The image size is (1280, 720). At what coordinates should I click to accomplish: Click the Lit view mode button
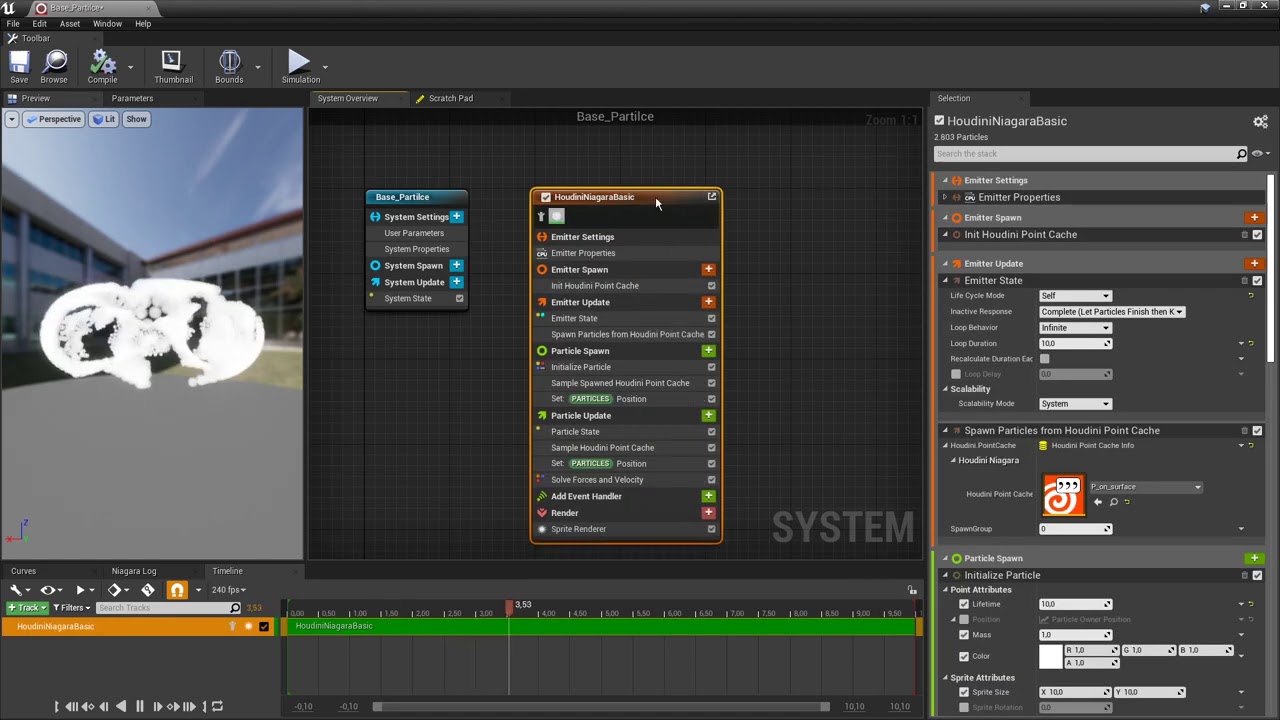104,119
